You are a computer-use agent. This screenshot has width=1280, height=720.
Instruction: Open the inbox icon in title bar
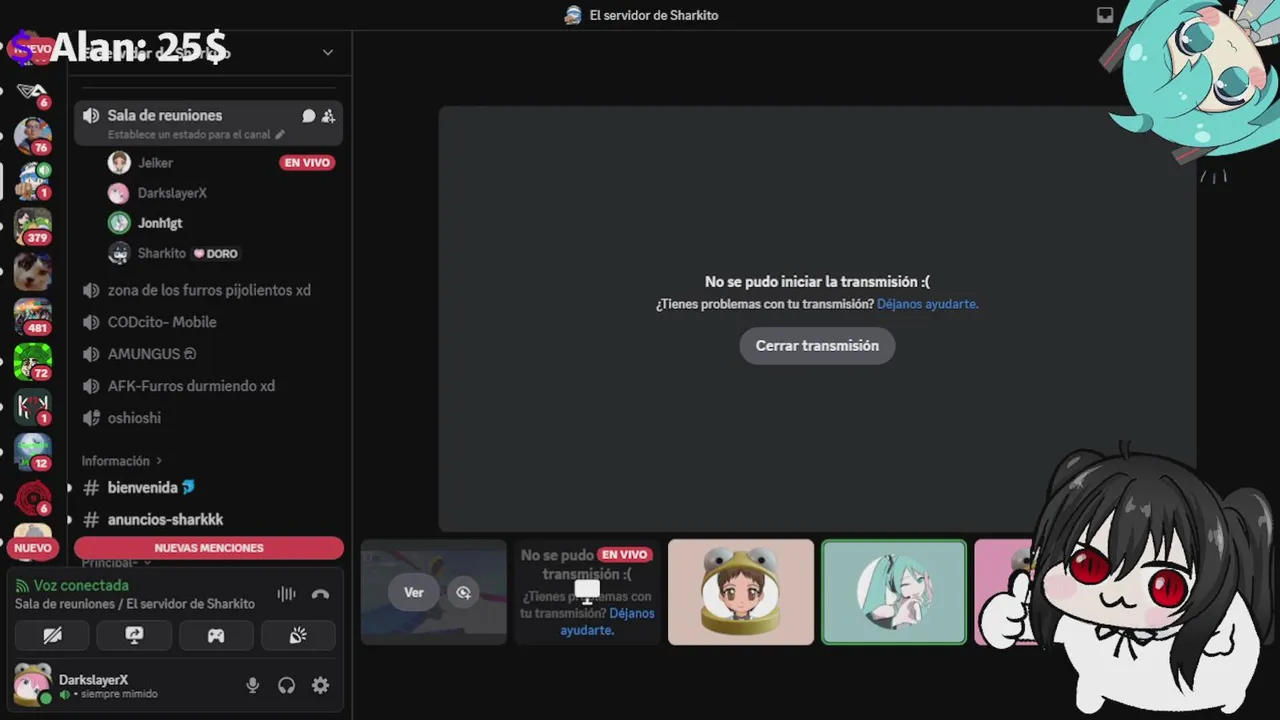pyautogui.click(x=1105, y=15)
